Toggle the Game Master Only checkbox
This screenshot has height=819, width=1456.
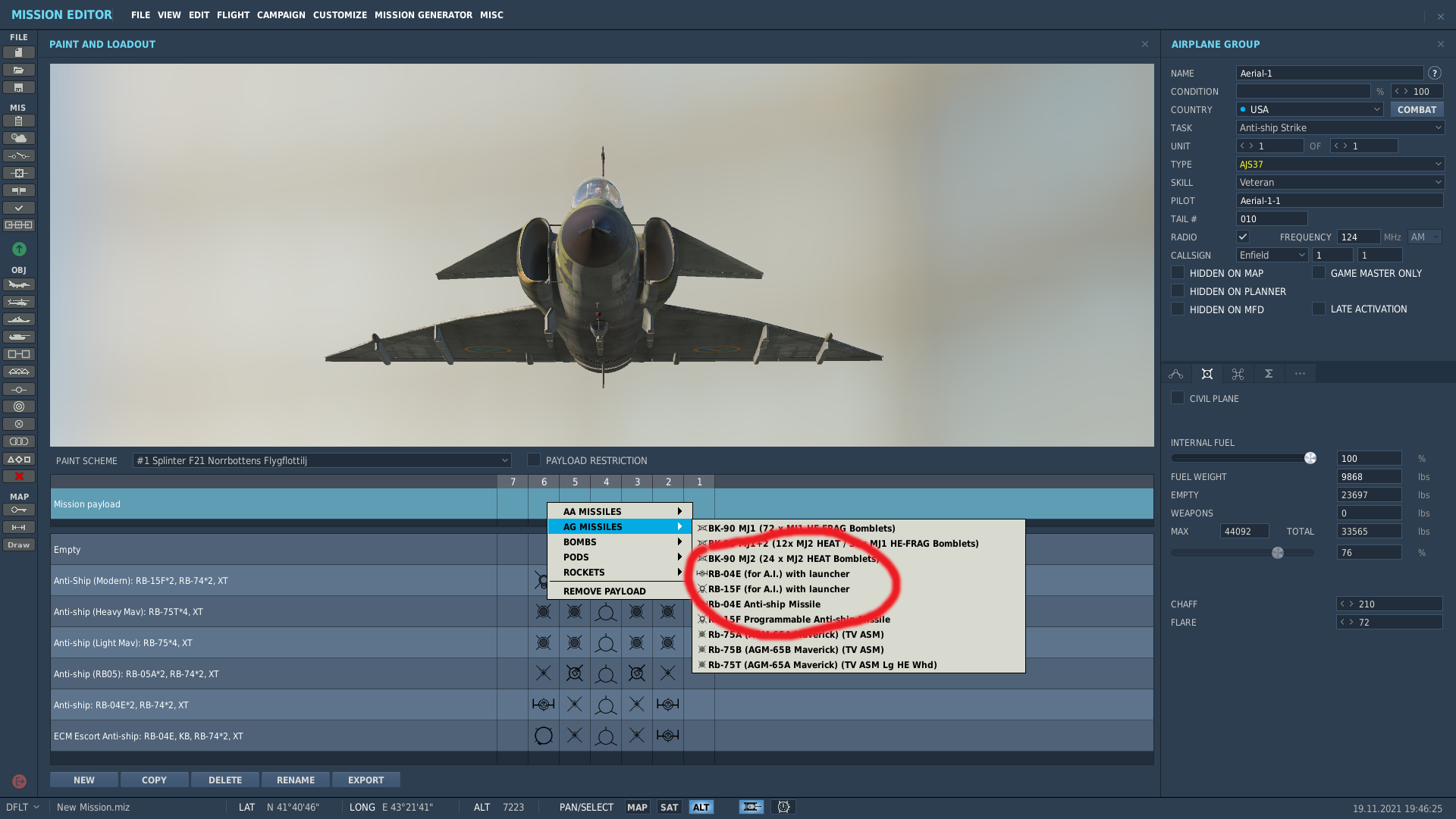click(1319, 272)
